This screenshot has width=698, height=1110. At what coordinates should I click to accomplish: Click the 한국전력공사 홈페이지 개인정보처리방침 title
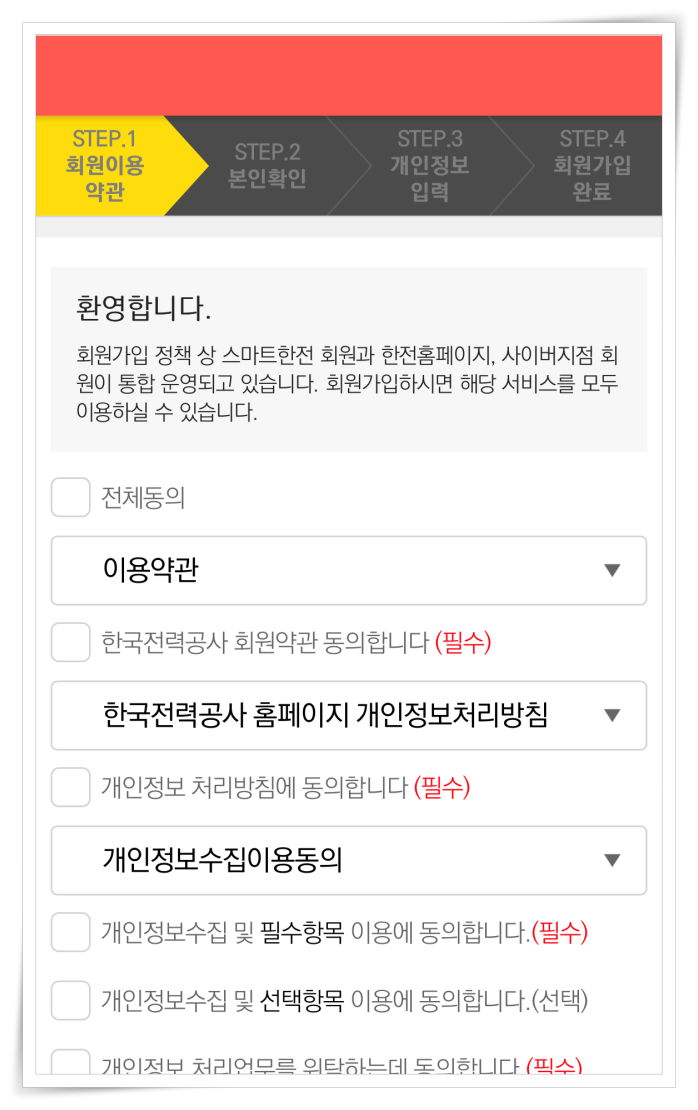coord(325,715)
